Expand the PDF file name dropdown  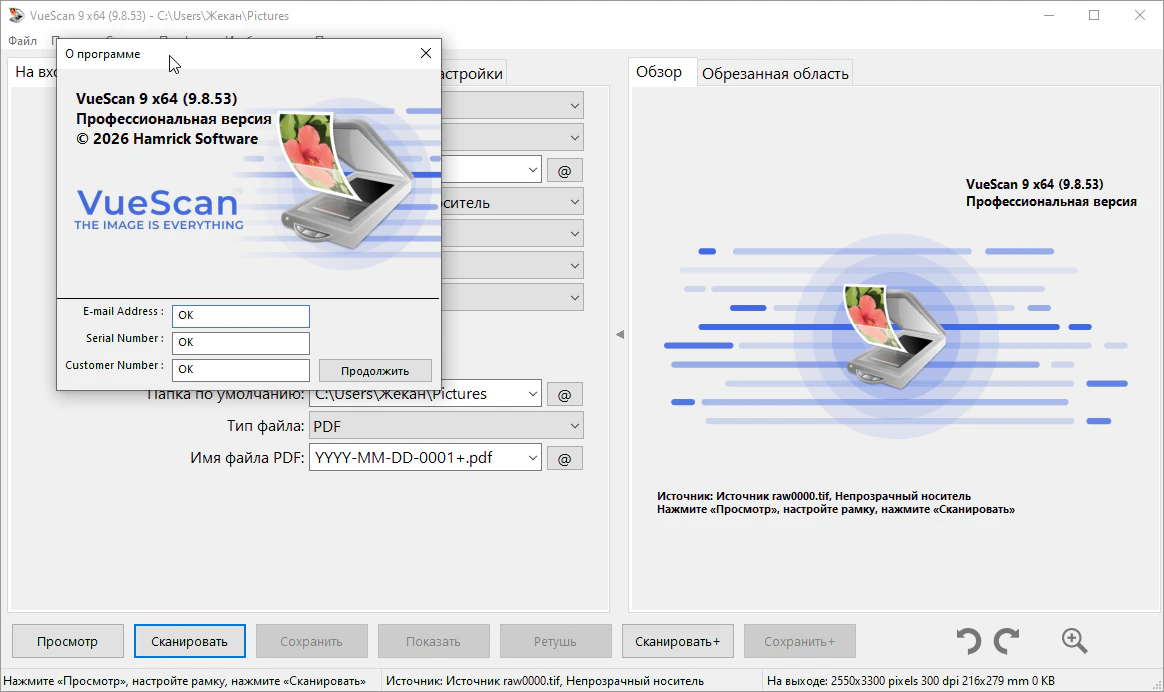tap(531, 458)
